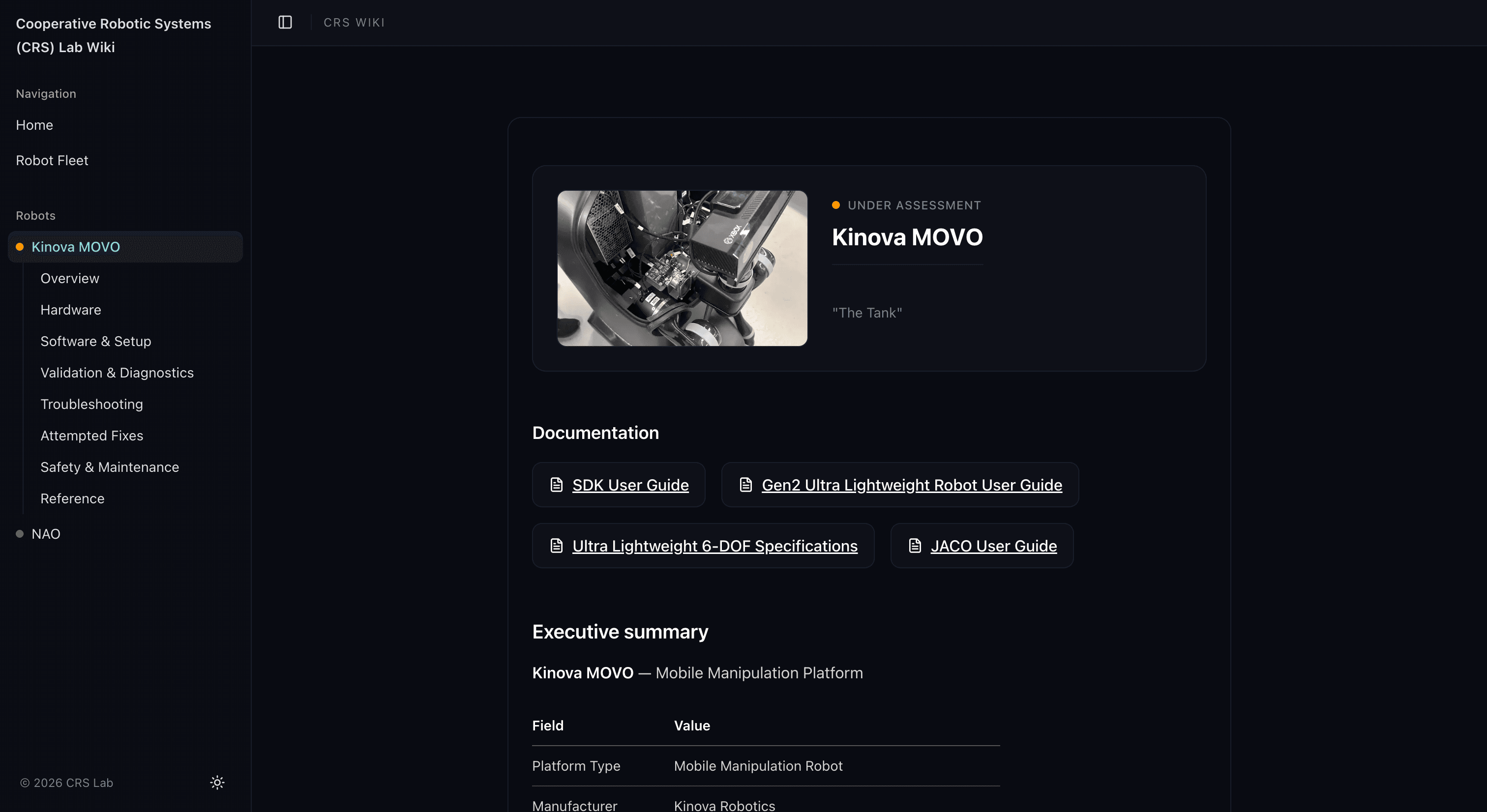Switch theme with the sun icon
Viewport: 1487px width, 812px height.
coord(217,783)
